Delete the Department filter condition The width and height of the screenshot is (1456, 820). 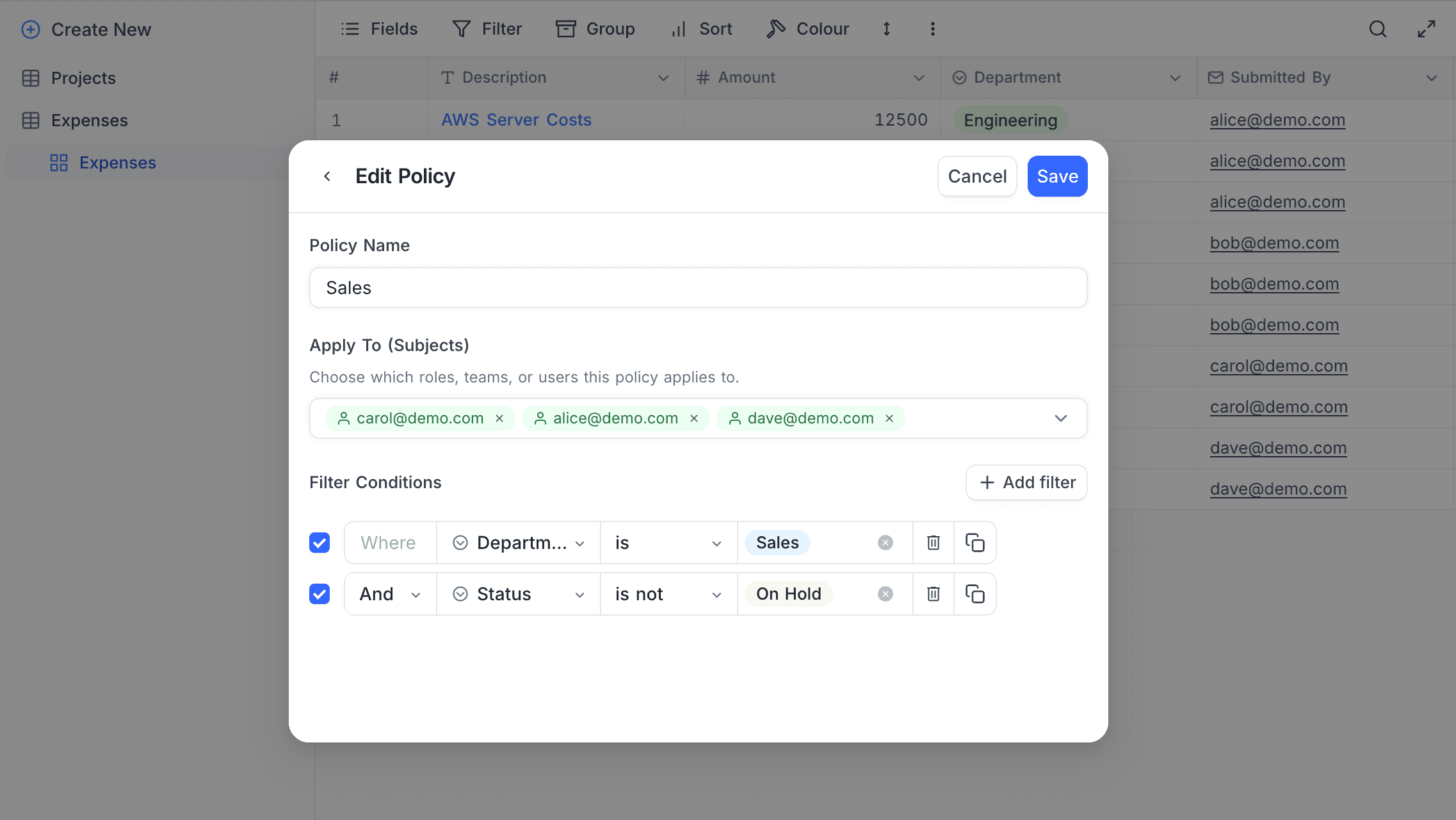[933, 542]
